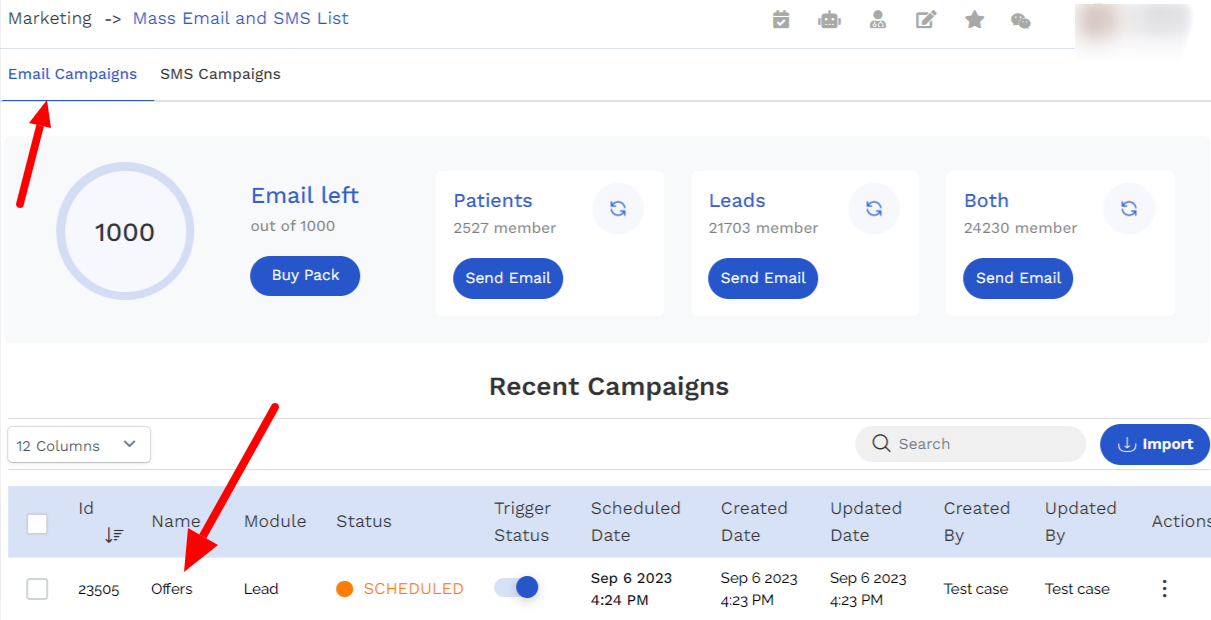Check the select-all header checkbox
The height and width of the screenshot is (620, 1211).
point(37,523)
